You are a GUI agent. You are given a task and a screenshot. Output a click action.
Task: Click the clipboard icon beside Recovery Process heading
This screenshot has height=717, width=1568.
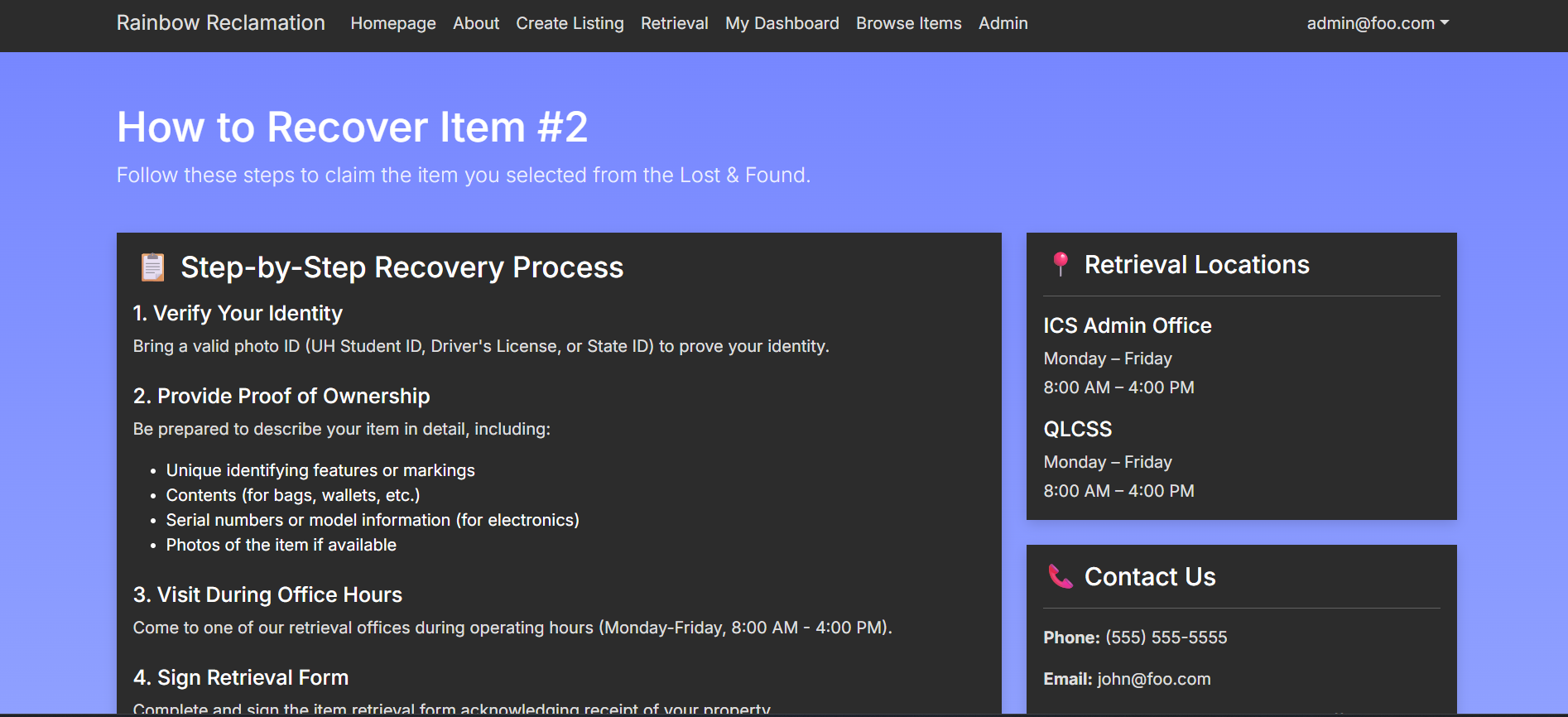pos(152,267)
